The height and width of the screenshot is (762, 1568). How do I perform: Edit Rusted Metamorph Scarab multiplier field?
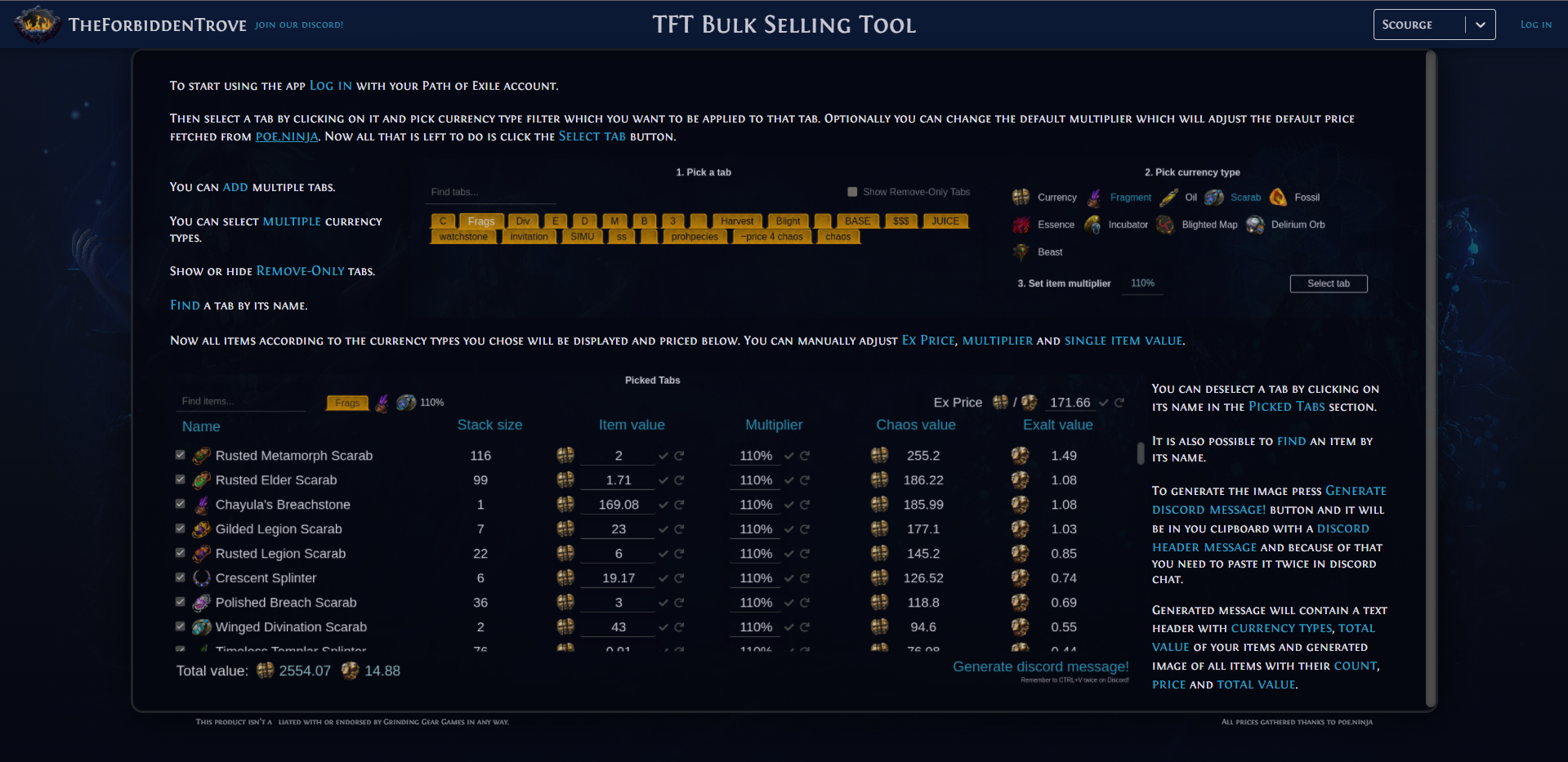point(756,456)
